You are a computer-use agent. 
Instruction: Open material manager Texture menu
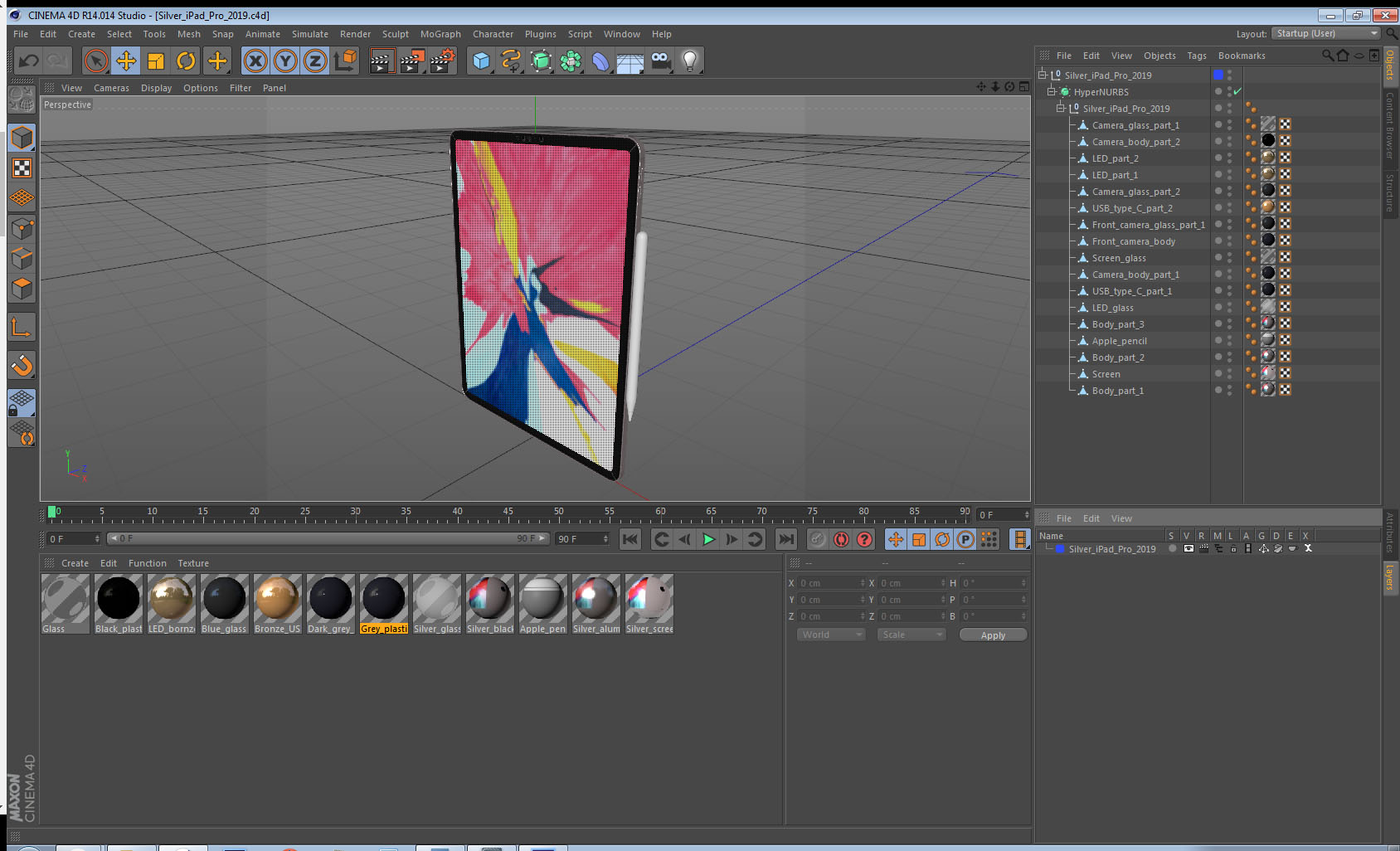pyautogui.click(x=193, y=563)
